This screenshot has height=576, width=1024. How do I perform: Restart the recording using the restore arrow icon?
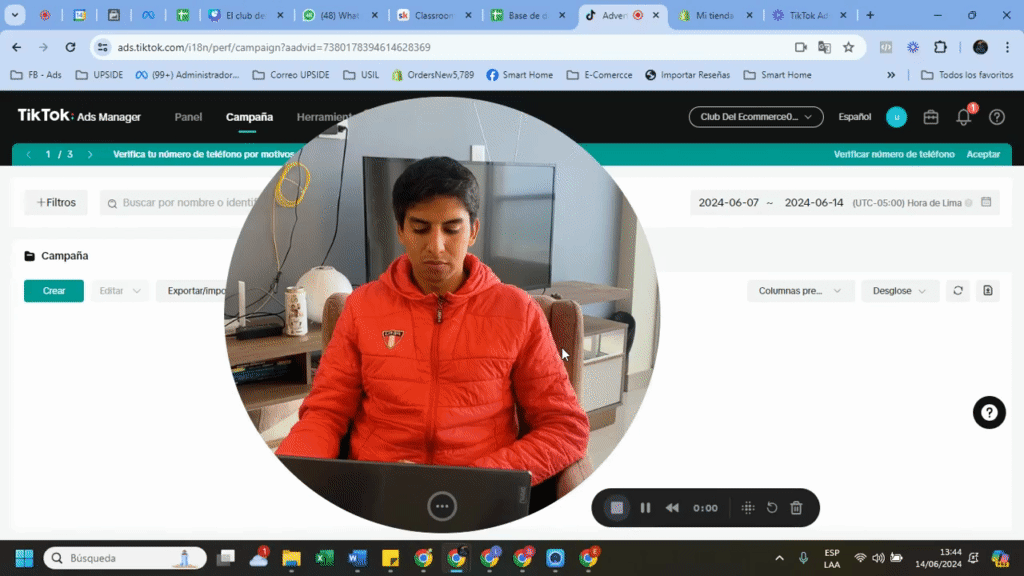click(x=771, y=508)
